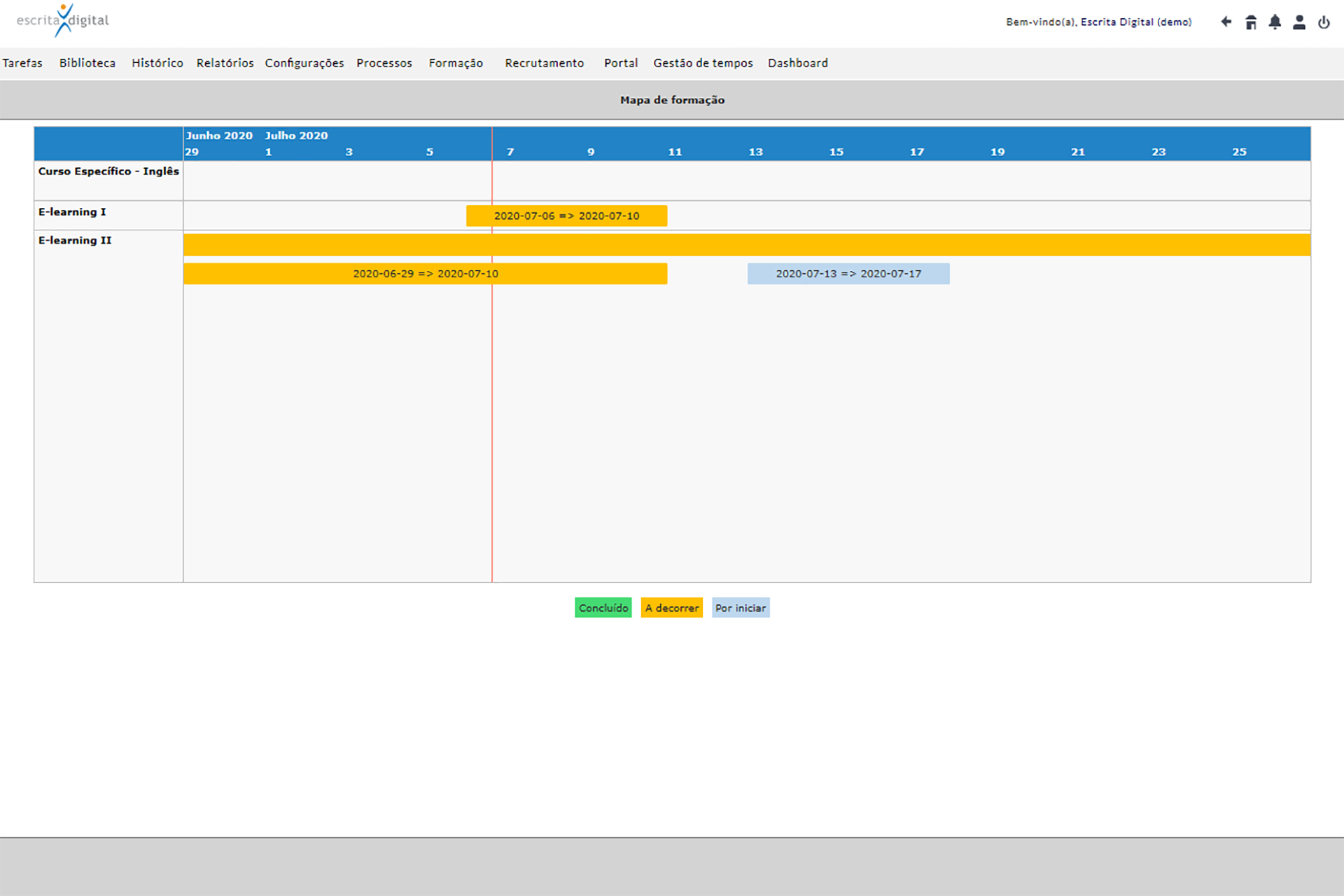The image size is (1344, 896).
Task: Click day 7 in timeline header
Action: (510, 152)
